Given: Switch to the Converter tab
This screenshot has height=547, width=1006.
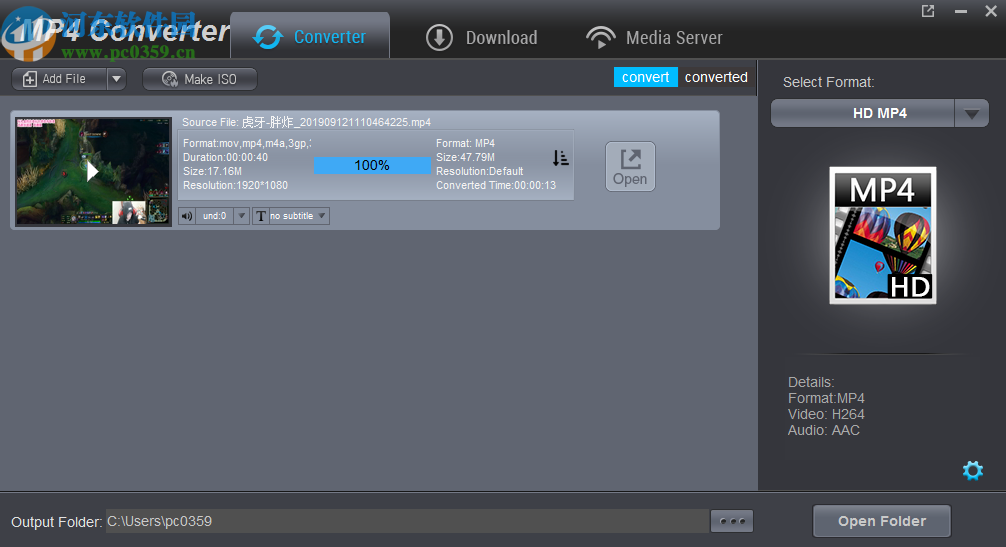Looking at the screenshot, I should point(310,37).
